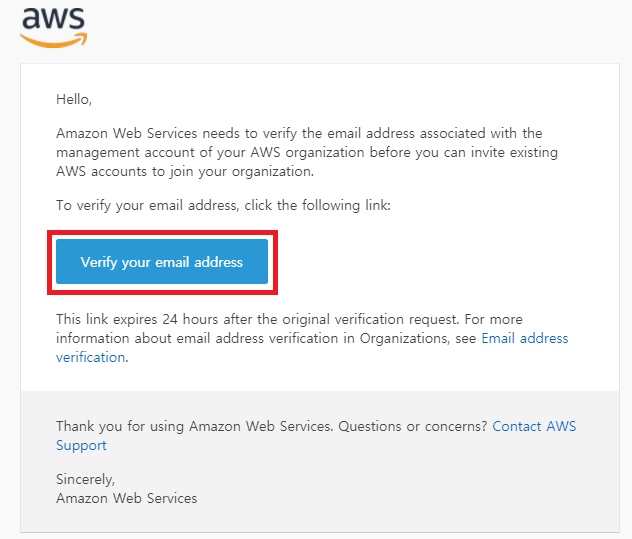632x539 pixels.
Task: Click the paragraph starting "Amazon Web Services needs"
Action: pyautogui.click(x=298, y=133)
